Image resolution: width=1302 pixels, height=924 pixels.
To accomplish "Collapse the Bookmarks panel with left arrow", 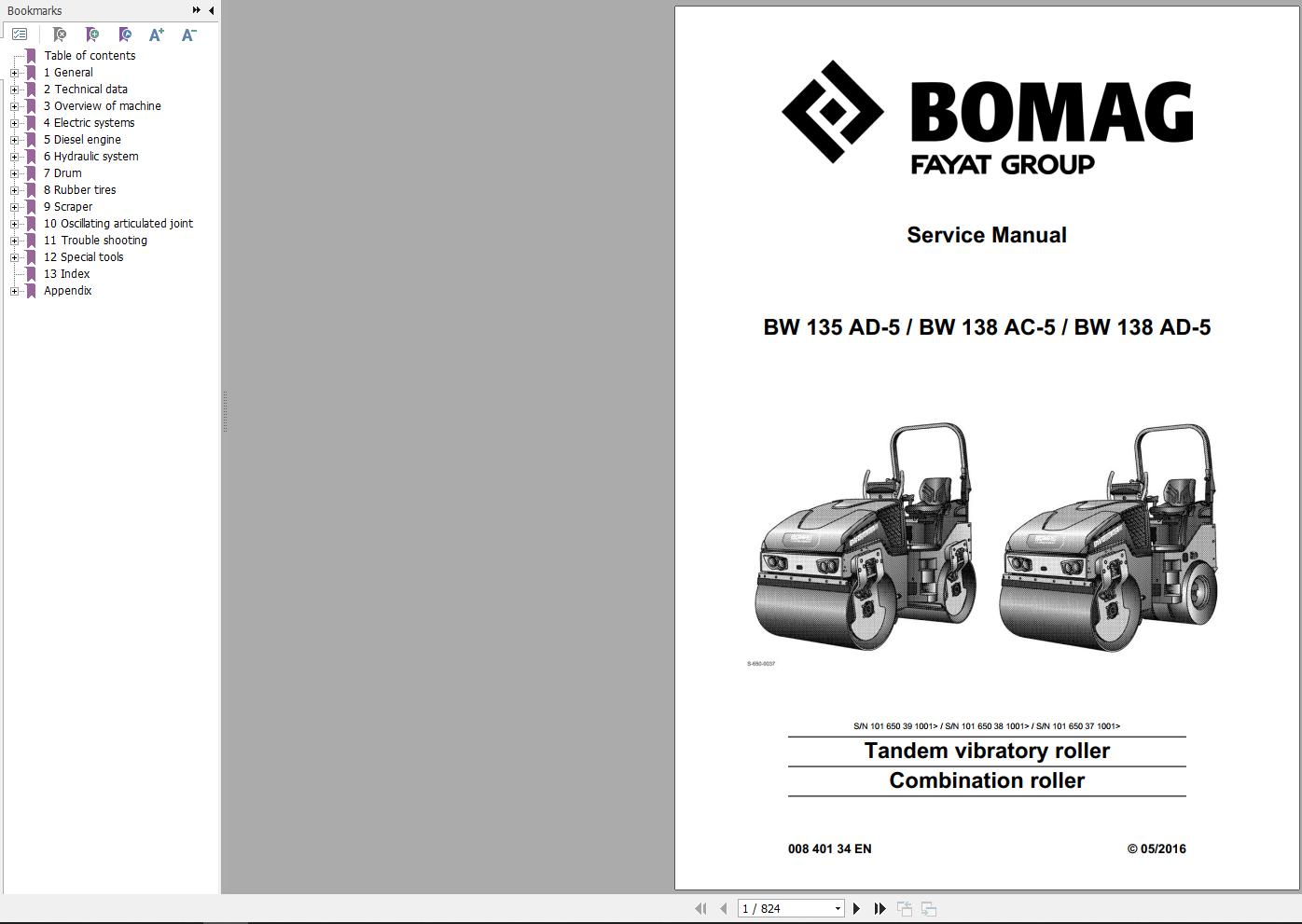I will pyautogui.click(x=212, y=10).
